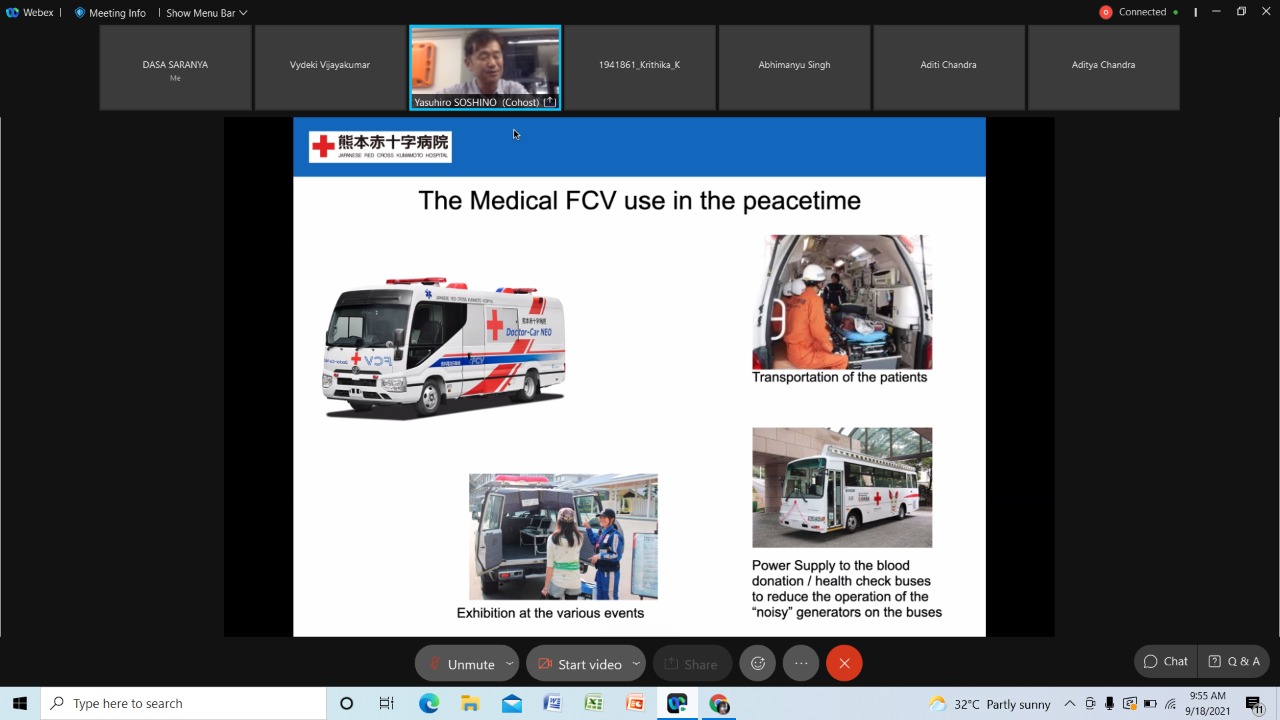The image size is (1280, 720).
Task: Open Microsoft Word from the taskbar
Action: (x=553, y=704)
